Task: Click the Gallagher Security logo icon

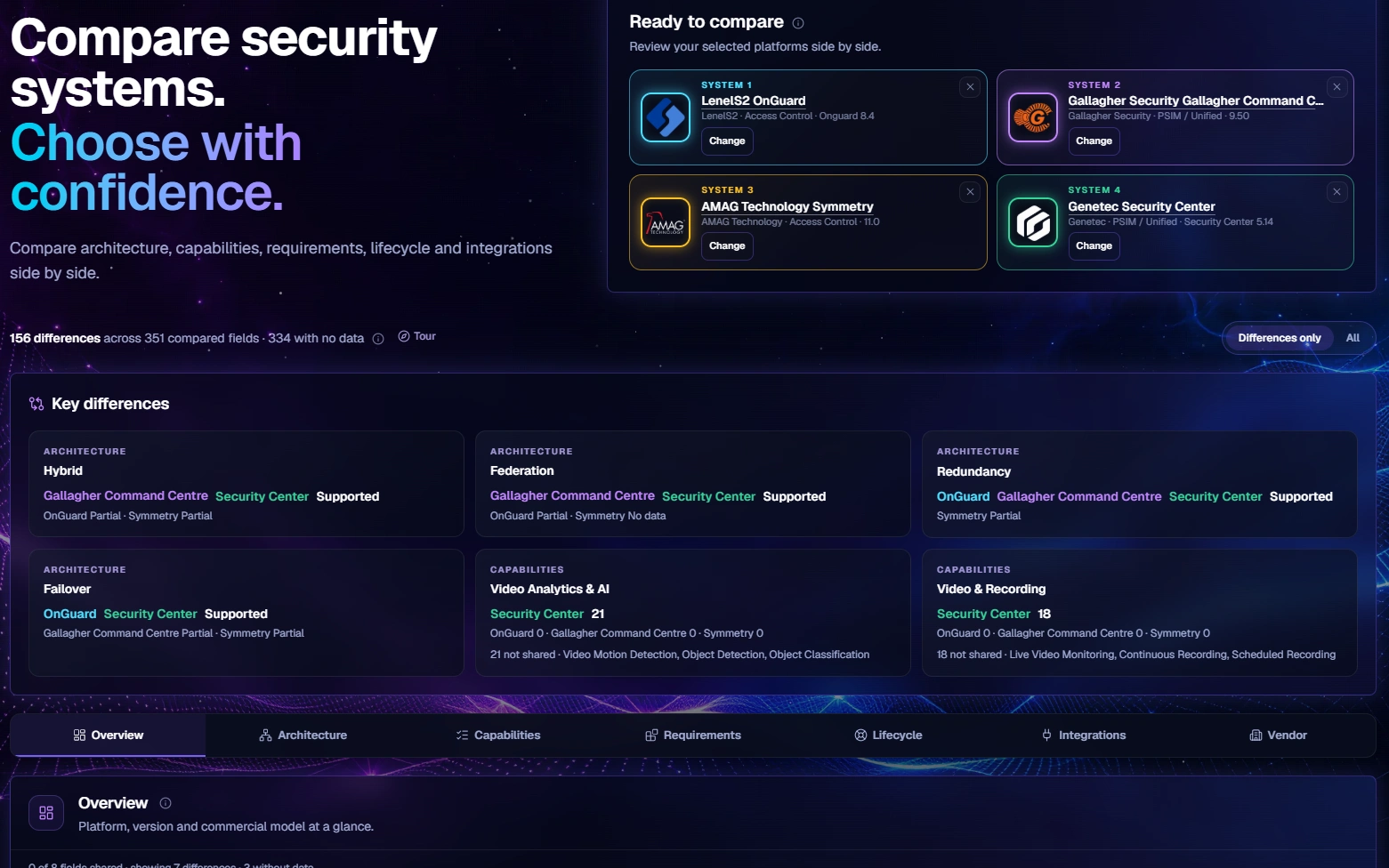Action: click(x=1033, y=117)
